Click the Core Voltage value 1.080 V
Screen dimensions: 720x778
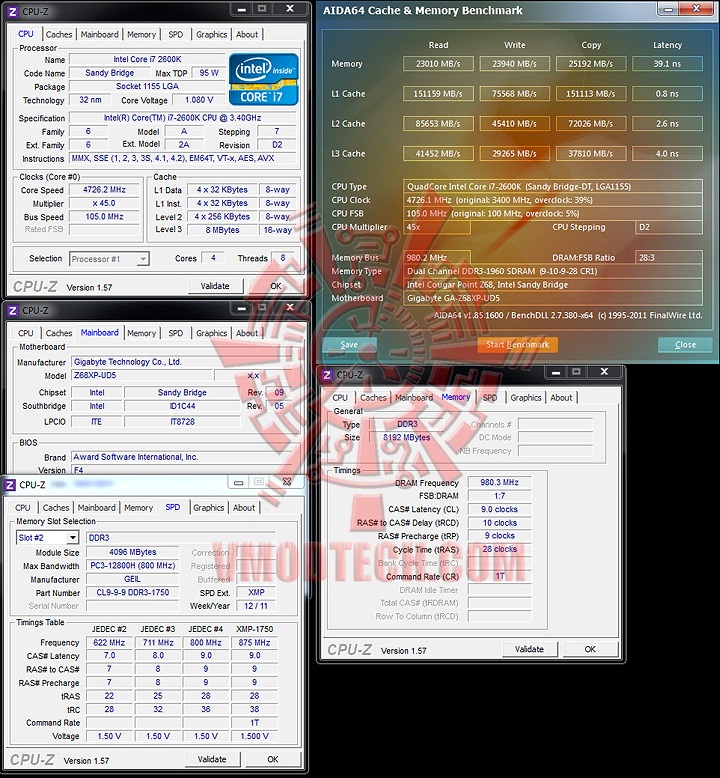(x=199, y=100)
